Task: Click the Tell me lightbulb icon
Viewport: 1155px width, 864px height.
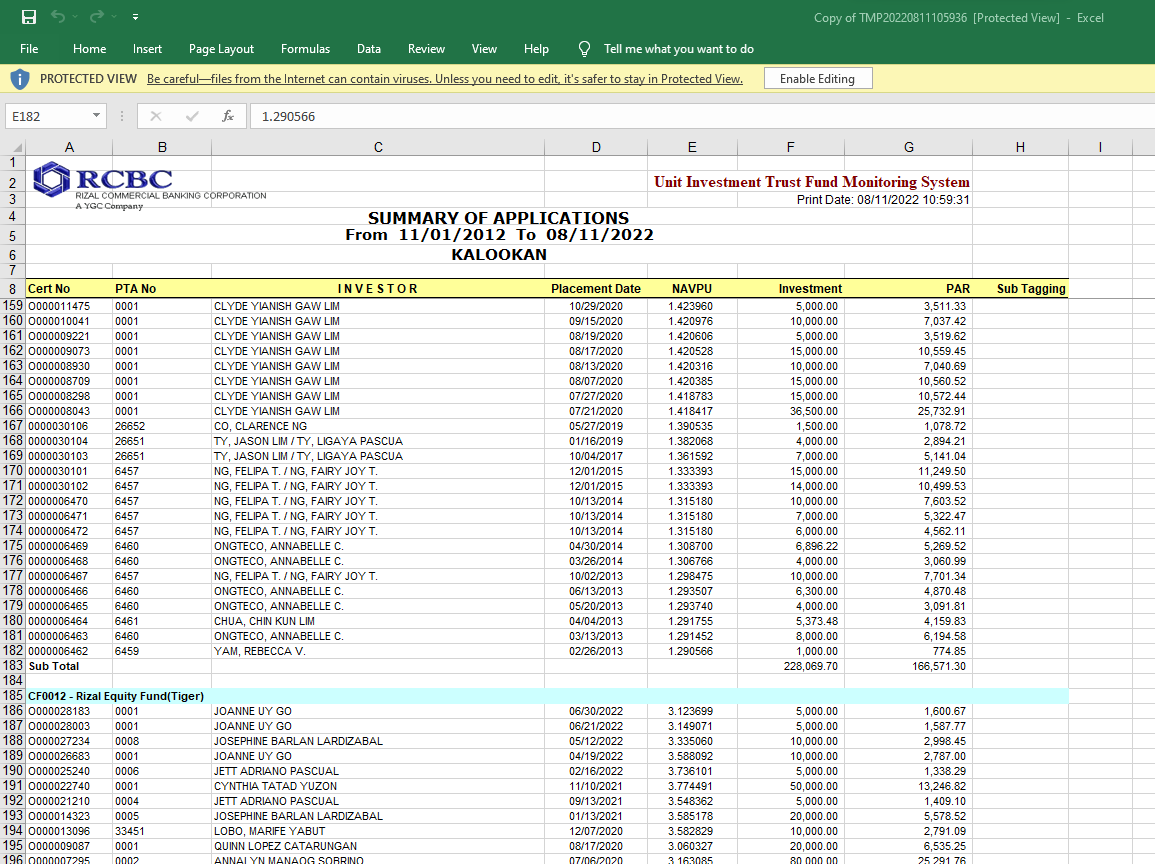Action: pyautogui.click(x=585, y=49)
